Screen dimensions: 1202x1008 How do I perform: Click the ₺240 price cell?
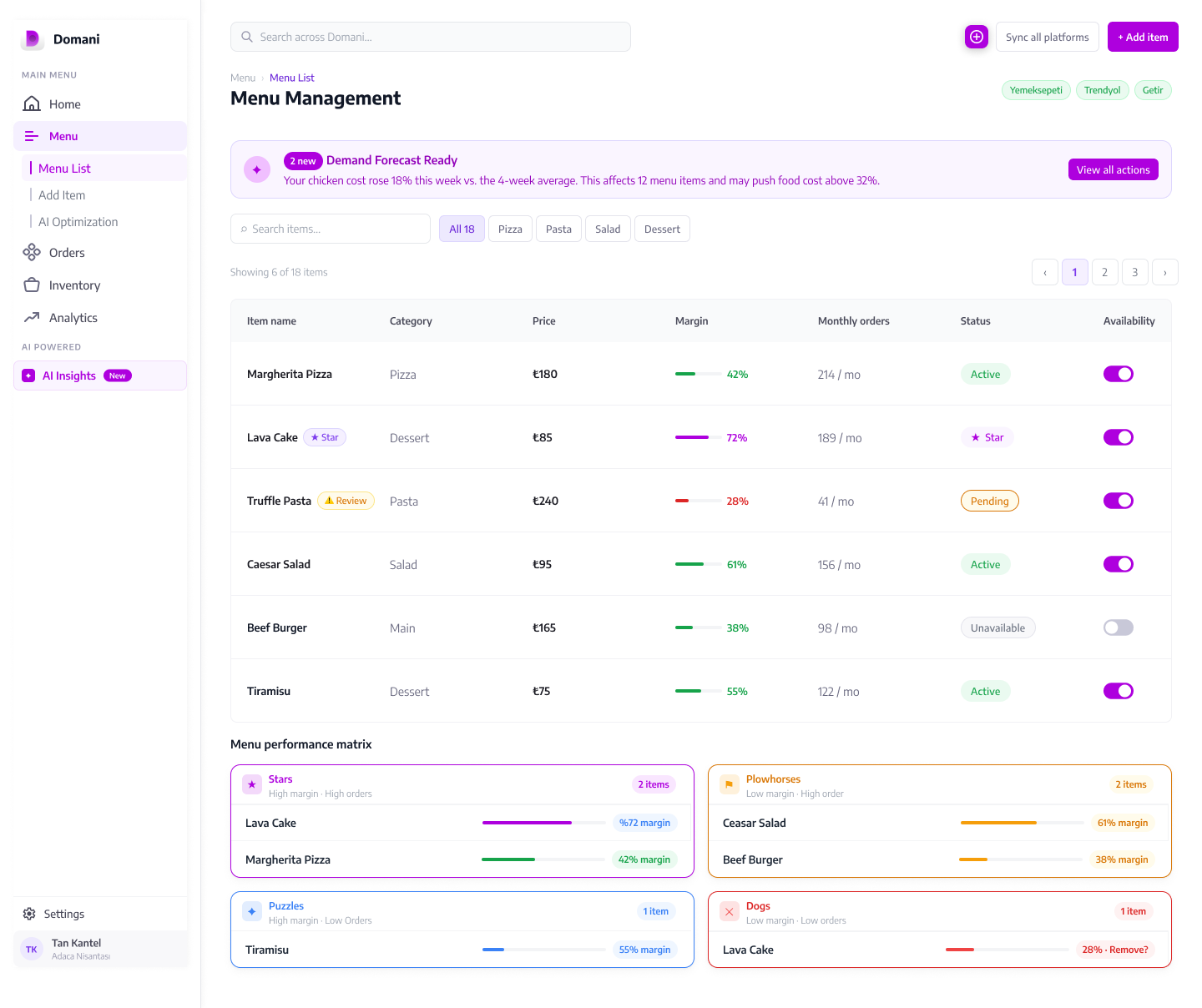545,501
